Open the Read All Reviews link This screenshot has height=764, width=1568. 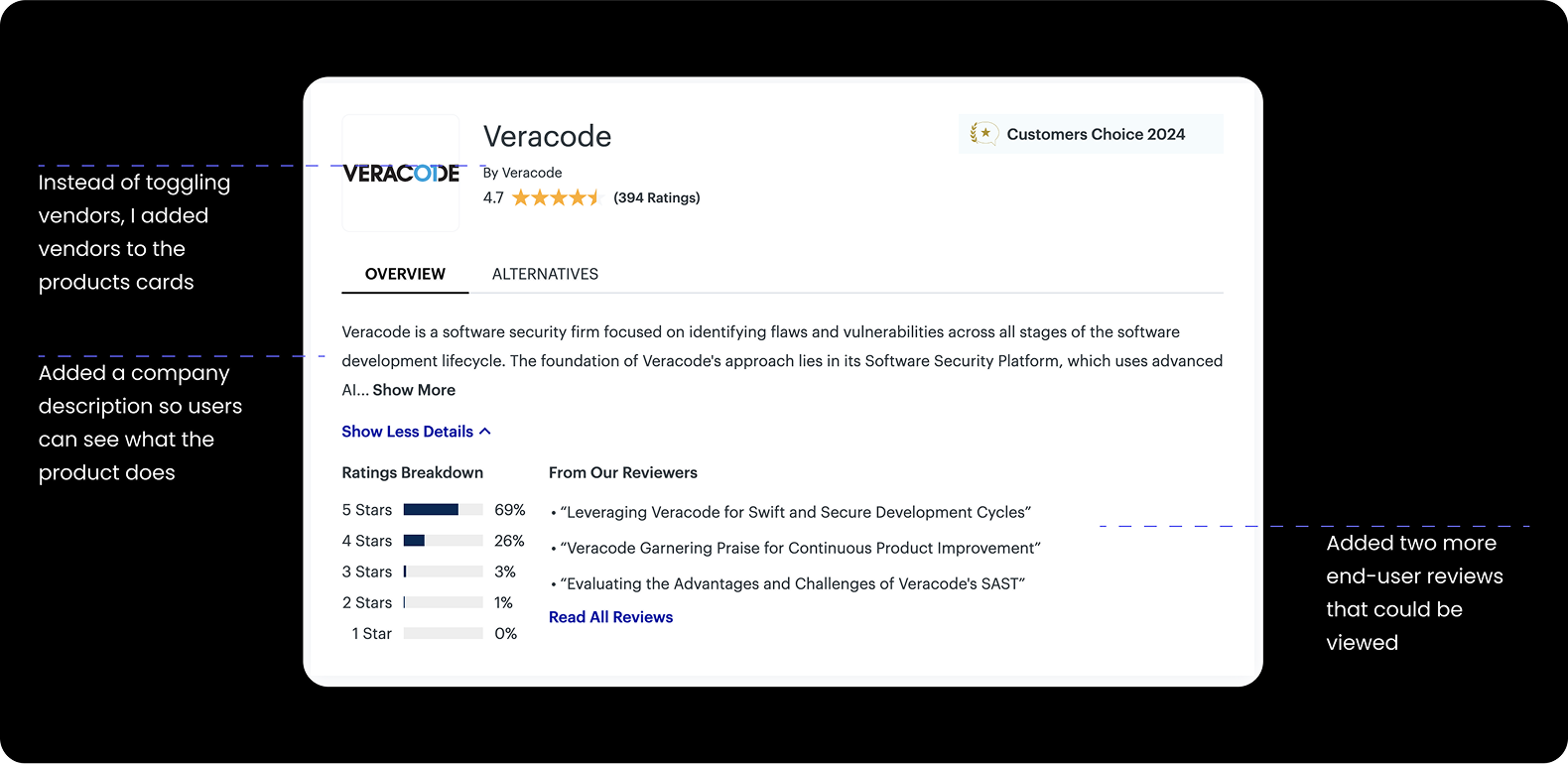tap(610, 617)
